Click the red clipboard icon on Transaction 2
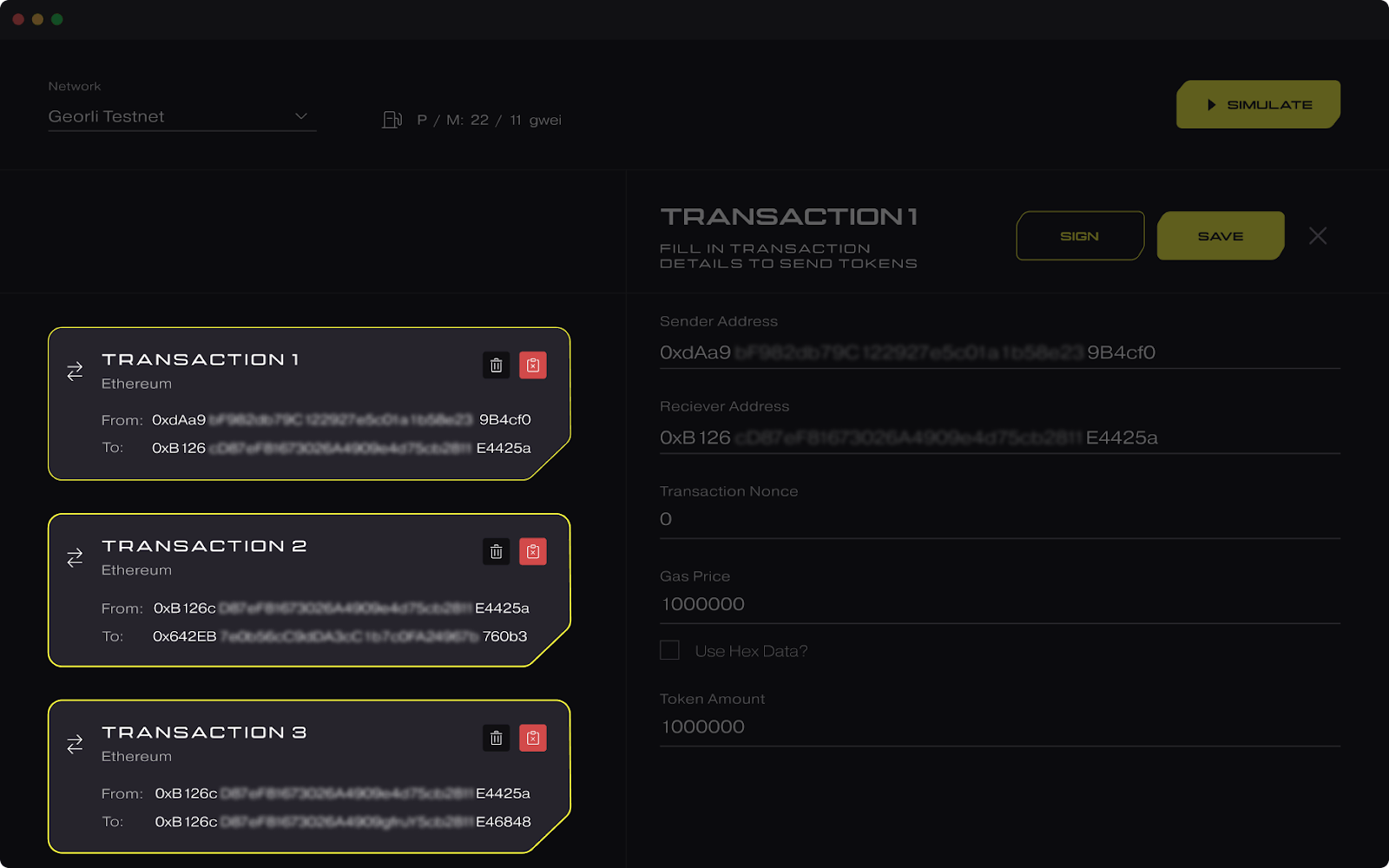 tap(533, 551)
